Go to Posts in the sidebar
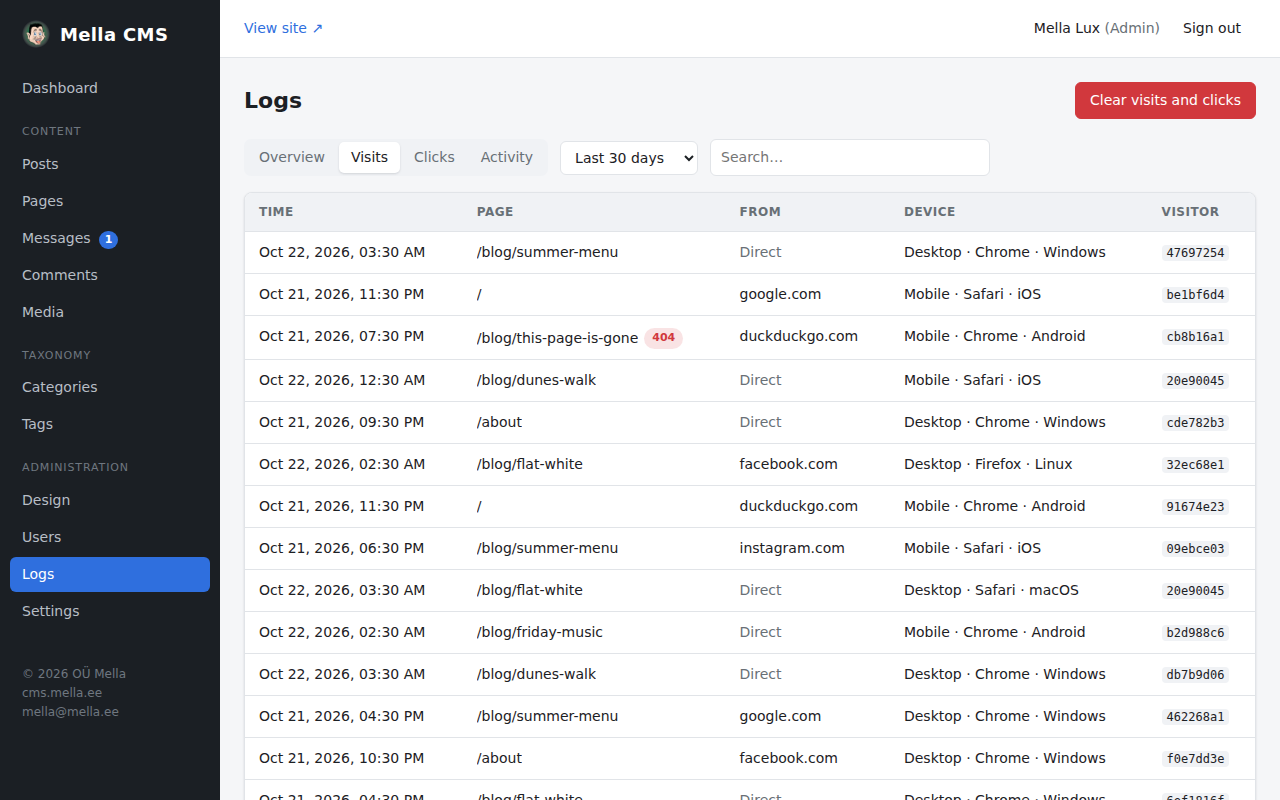The height and width of the screenshot is (800, 1280). tap(110, 164)
